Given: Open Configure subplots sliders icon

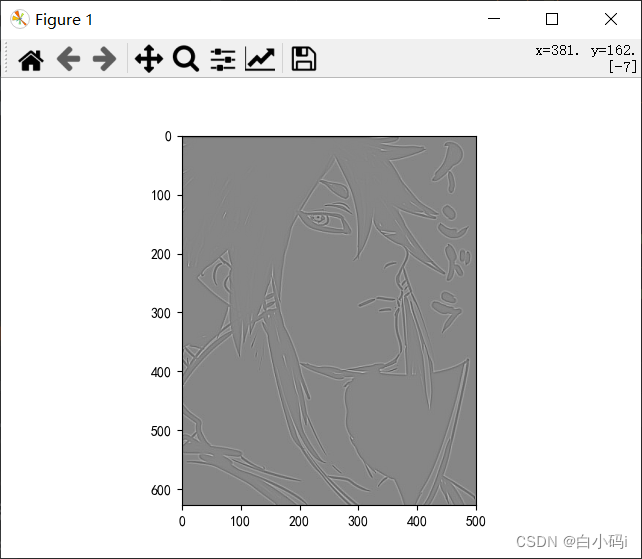Looking at the screenshot, I should 223,59.
